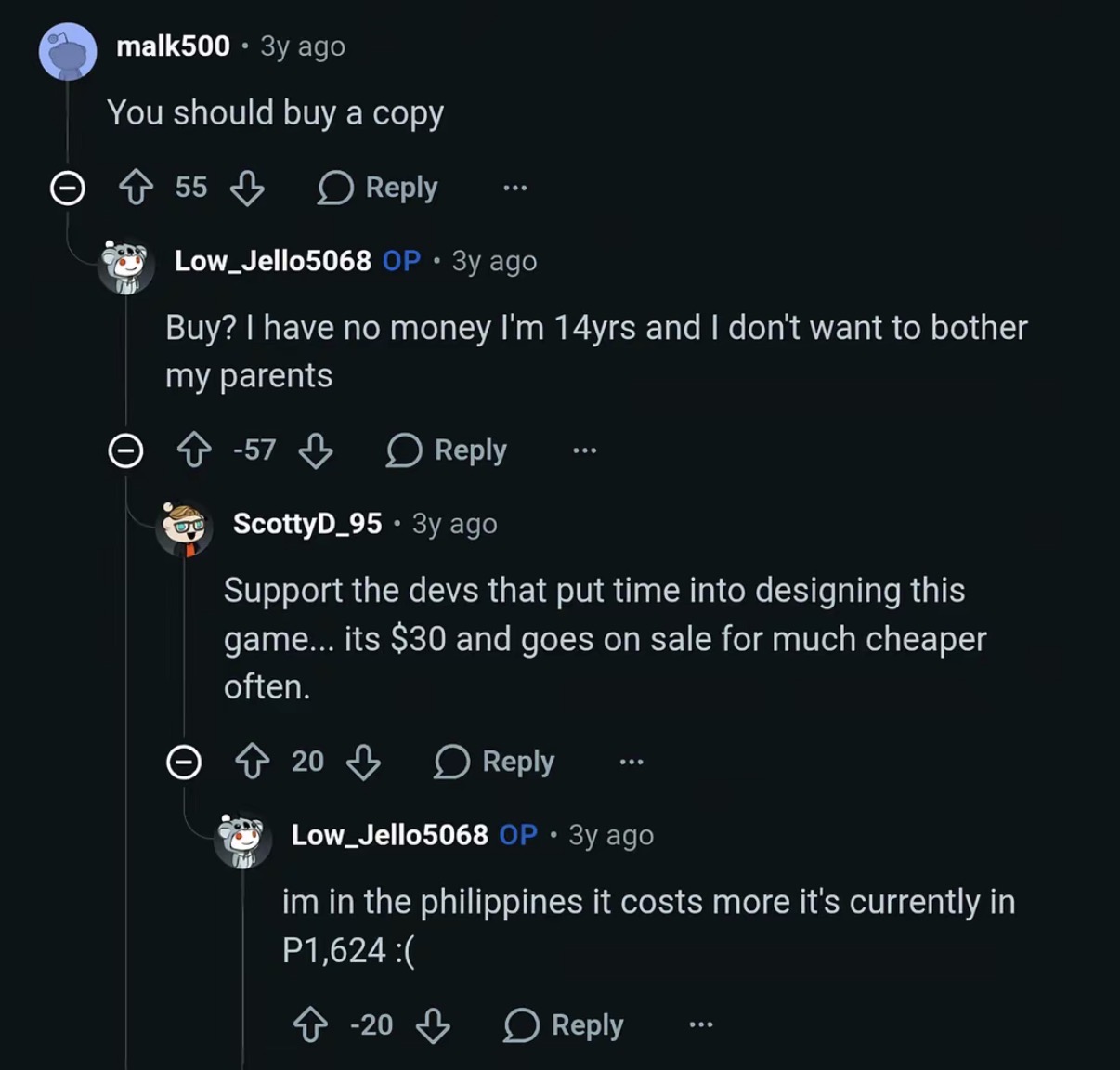
Task: Downvote ScottyD_95's comment with 20 points
Action: (363, 762)
